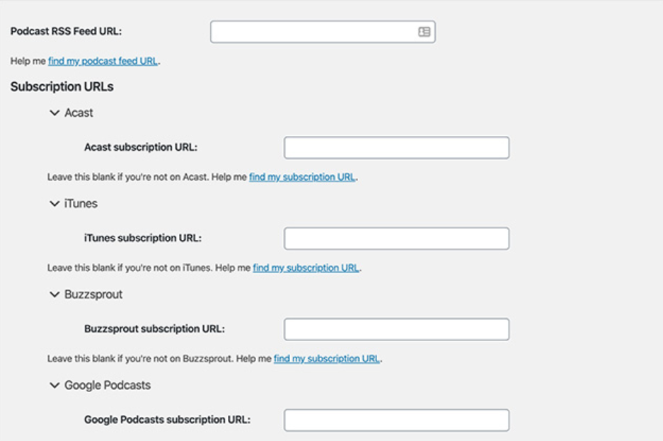663x441 pixels.
Task: Click the Google Podcasts subscription URL label
Action: (x=167, y=420)
